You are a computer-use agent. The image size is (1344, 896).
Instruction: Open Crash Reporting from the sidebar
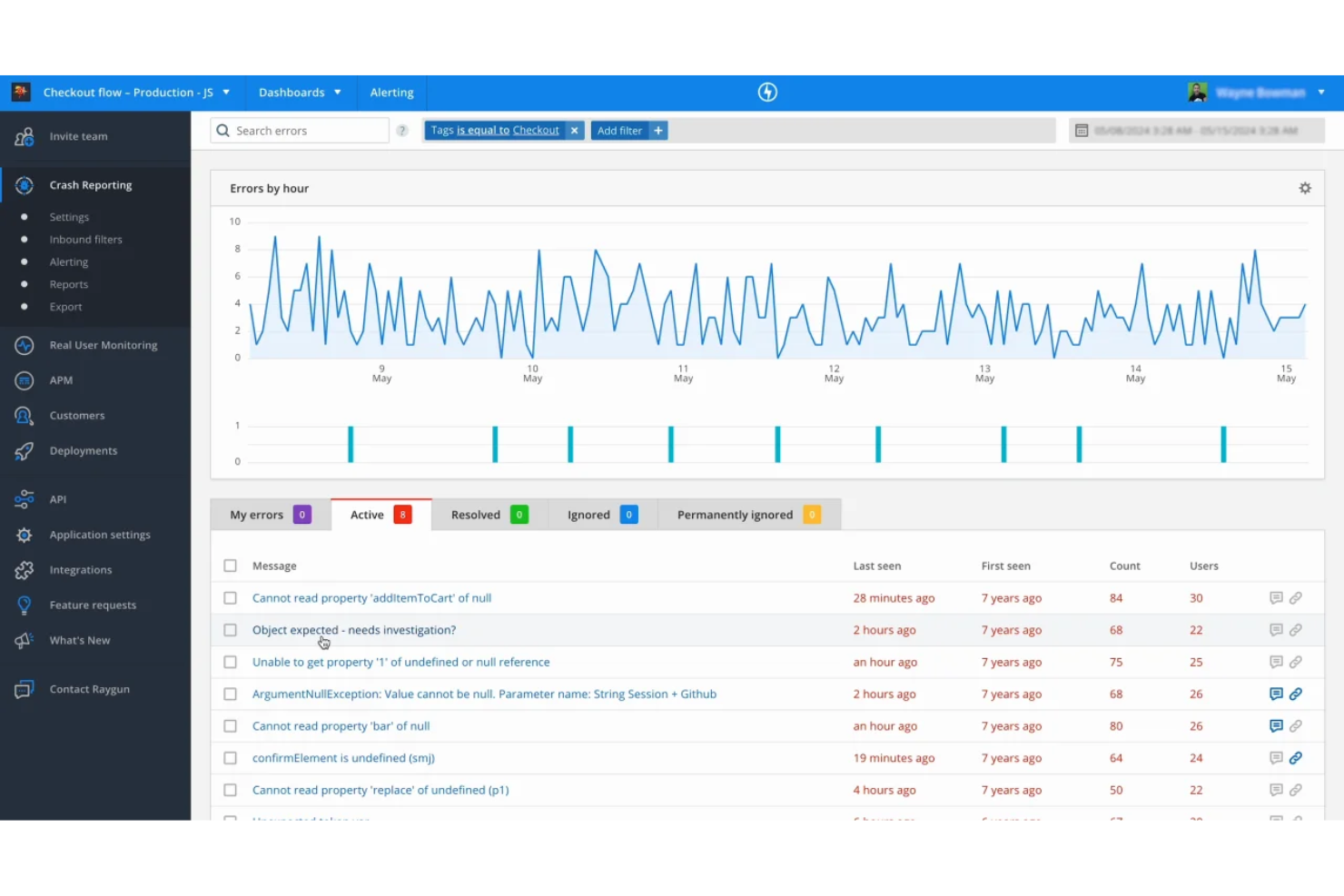[90, 184]
